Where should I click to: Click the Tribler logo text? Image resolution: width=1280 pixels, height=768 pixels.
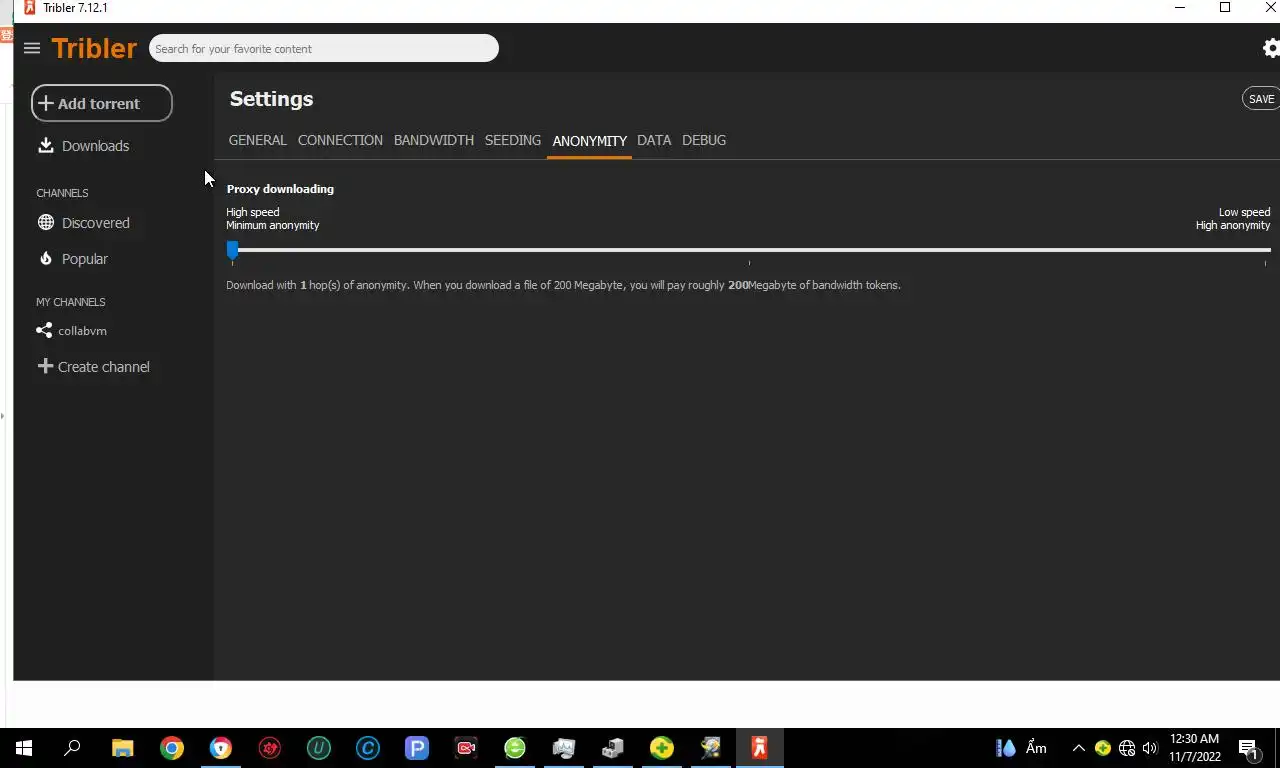[x=94, y=48]
